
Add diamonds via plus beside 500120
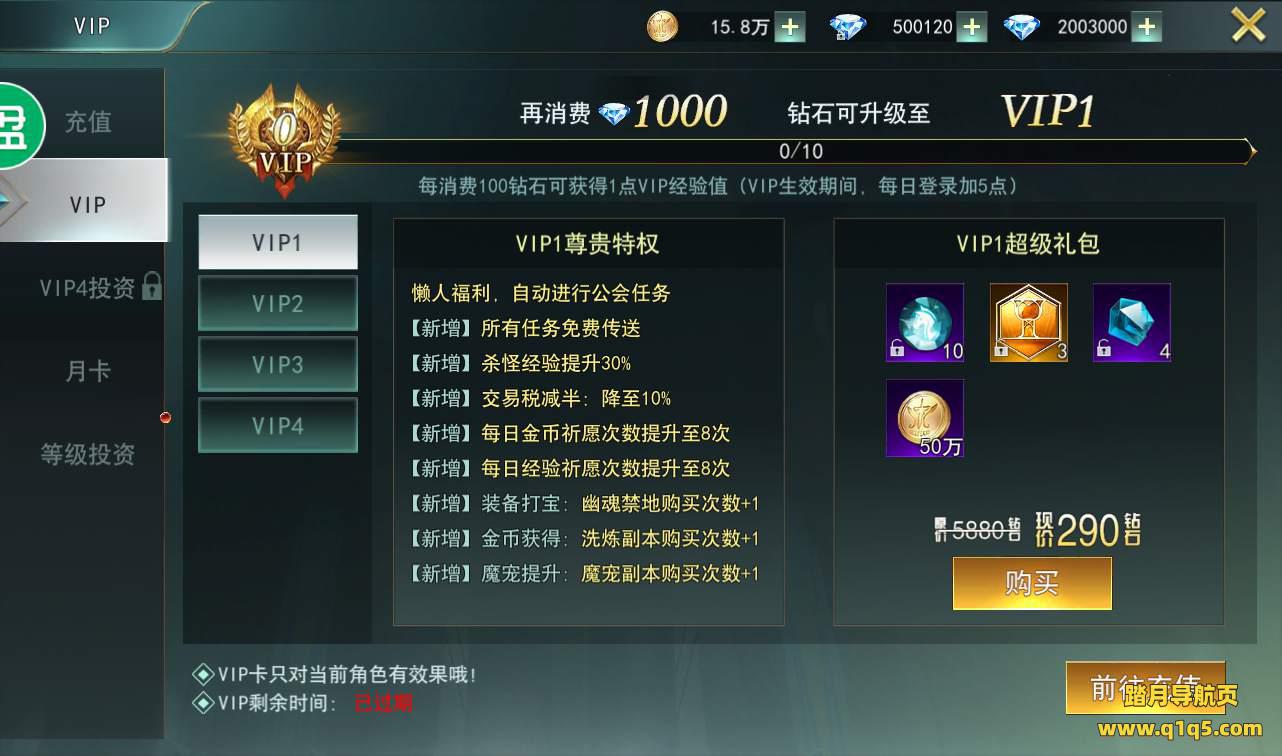point(971,27)
